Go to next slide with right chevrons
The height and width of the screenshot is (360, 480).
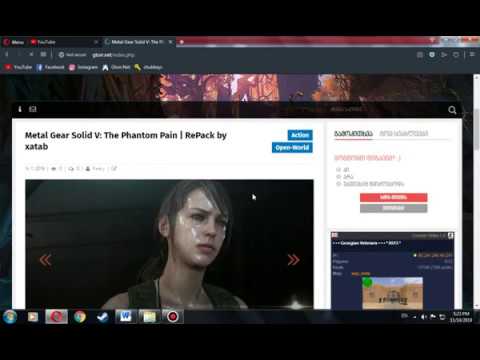[293, 260]
